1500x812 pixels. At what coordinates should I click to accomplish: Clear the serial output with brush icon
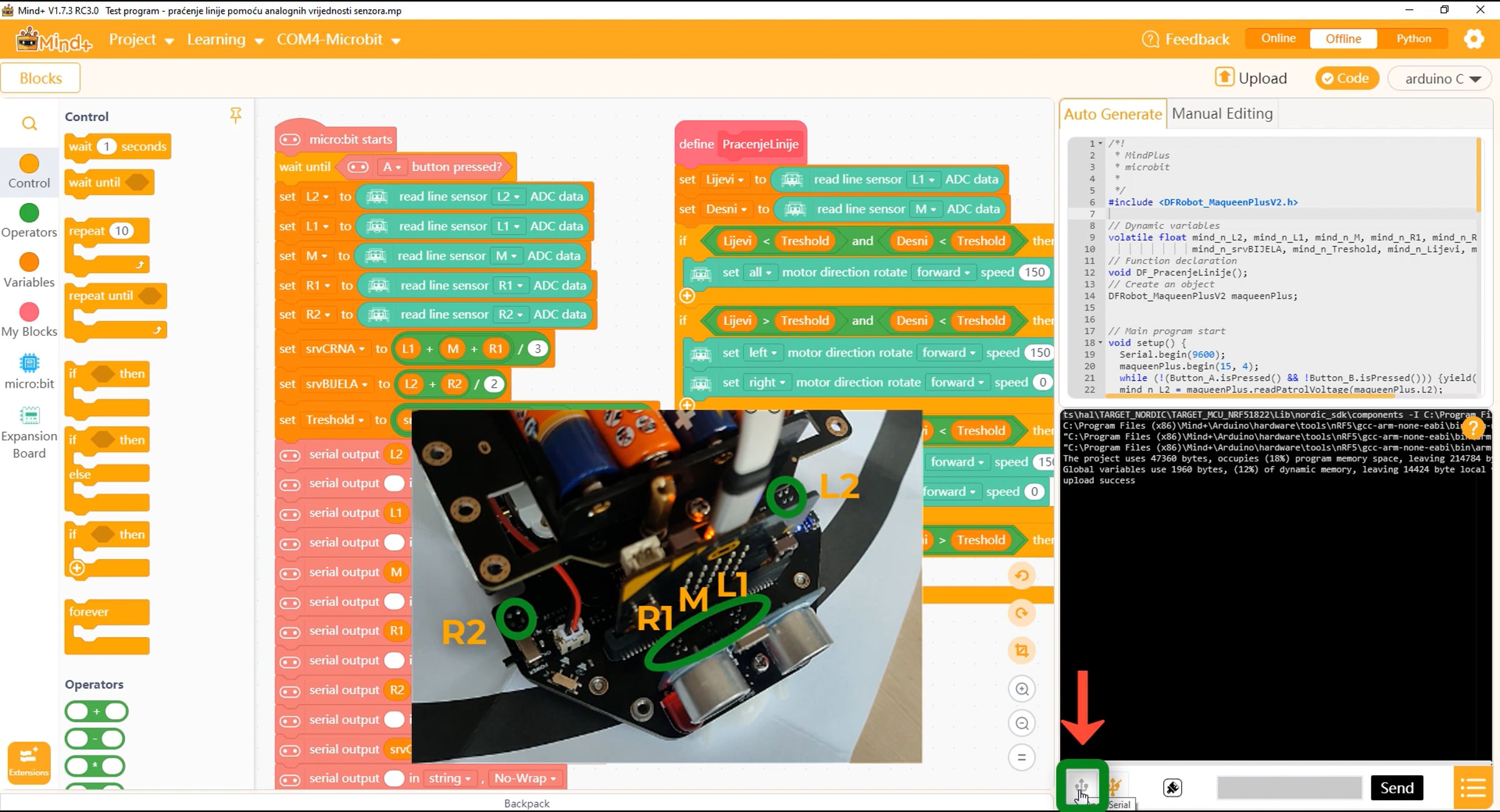click(x=1172, y=788)
